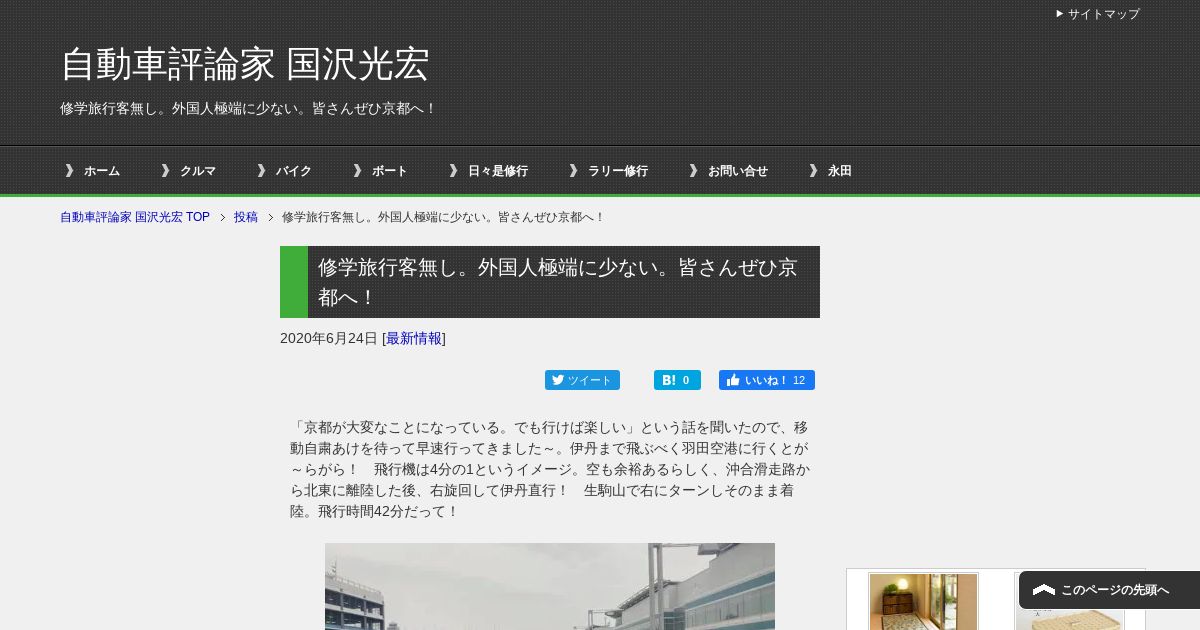
Task: Click the article date 2020年6月24日
Action: point(329,338)
